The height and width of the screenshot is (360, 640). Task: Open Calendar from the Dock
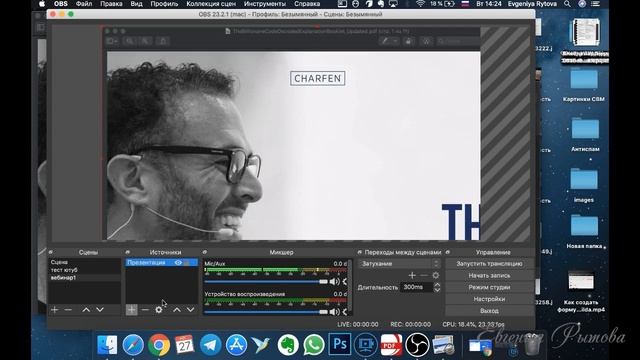(x=184, y=344)
